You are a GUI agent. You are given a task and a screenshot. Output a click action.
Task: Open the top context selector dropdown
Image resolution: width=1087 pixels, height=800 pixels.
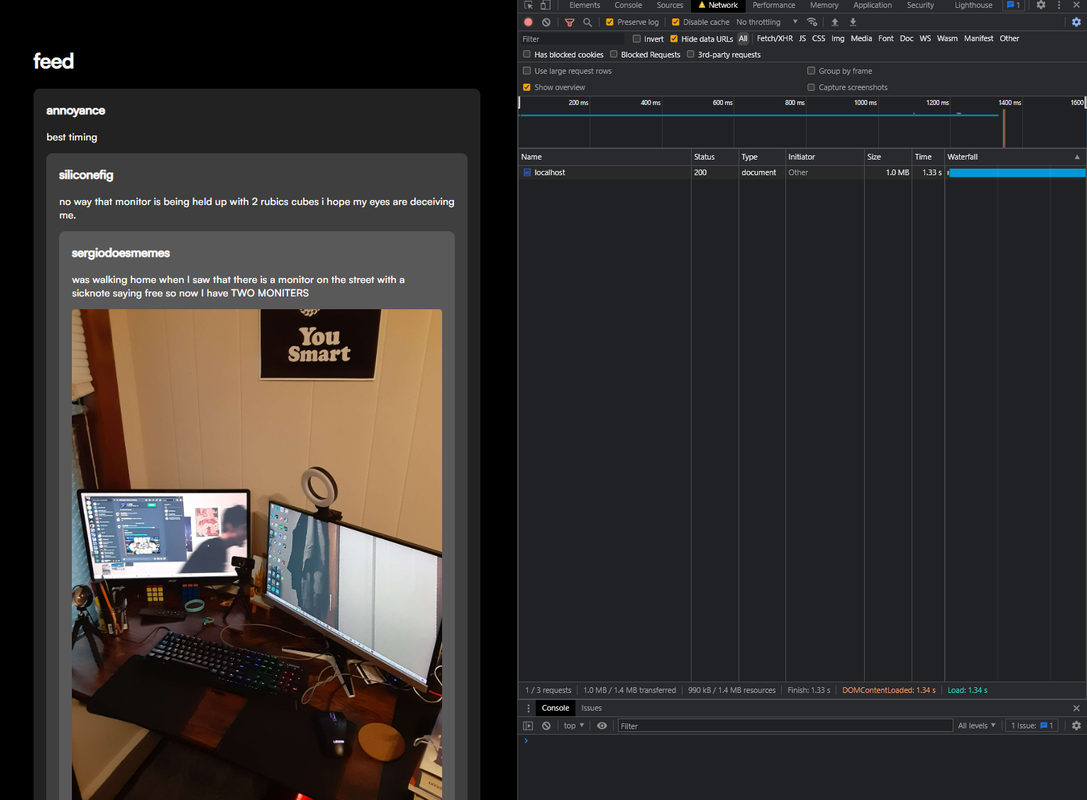pos(573,726)
